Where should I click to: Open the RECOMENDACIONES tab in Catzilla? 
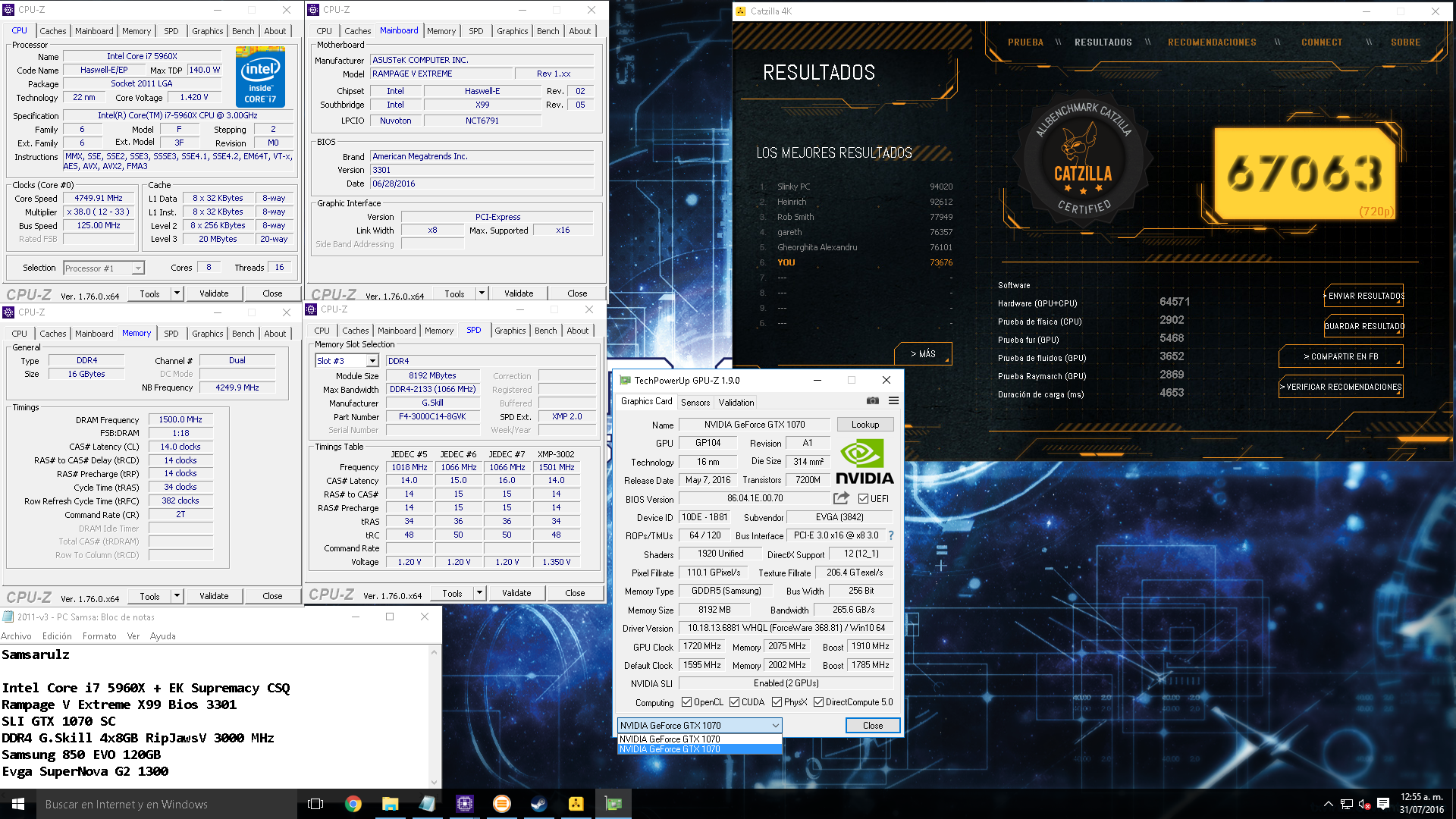(x=1212, y=42)
